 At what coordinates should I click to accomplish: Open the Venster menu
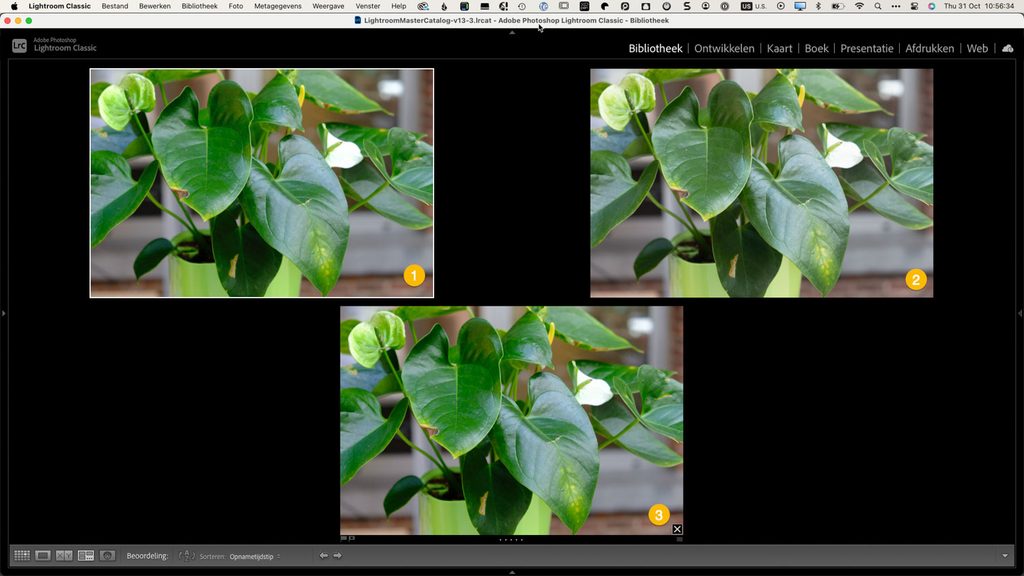(x=368, y=6)
